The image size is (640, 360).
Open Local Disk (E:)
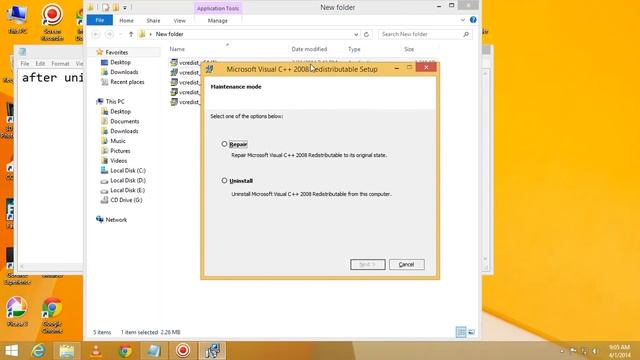127,190
